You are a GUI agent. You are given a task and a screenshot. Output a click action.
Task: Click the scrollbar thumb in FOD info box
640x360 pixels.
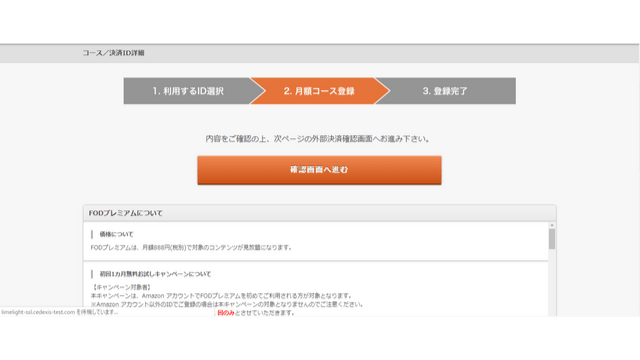click(x=552, y=239)
